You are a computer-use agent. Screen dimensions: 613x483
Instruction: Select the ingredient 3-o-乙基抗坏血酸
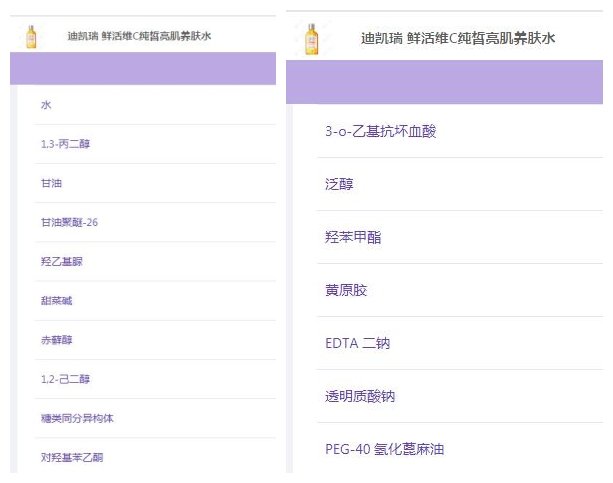(380, 131)
